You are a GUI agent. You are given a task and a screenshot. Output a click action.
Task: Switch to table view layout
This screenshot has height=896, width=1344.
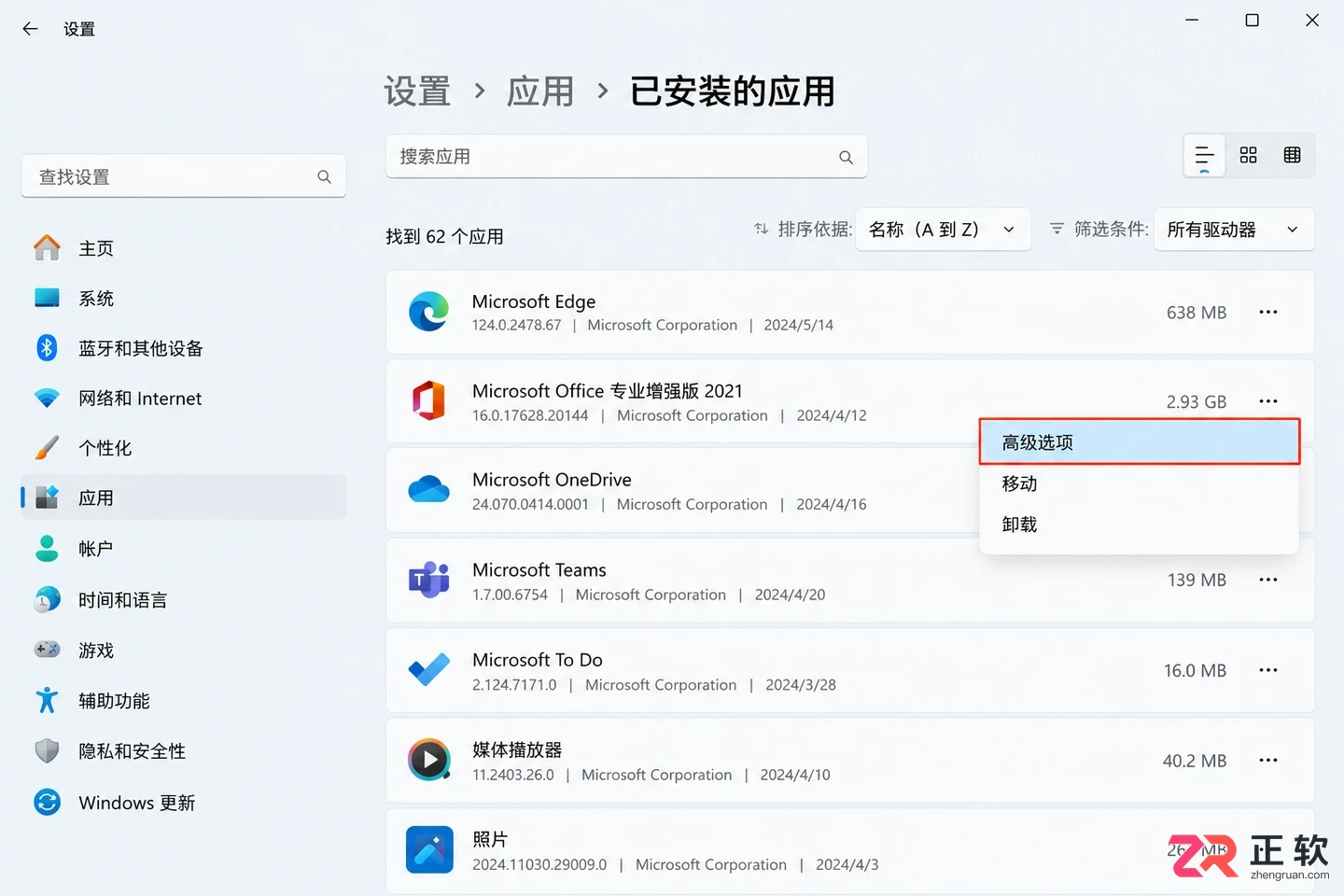[x=1292, y=156]
